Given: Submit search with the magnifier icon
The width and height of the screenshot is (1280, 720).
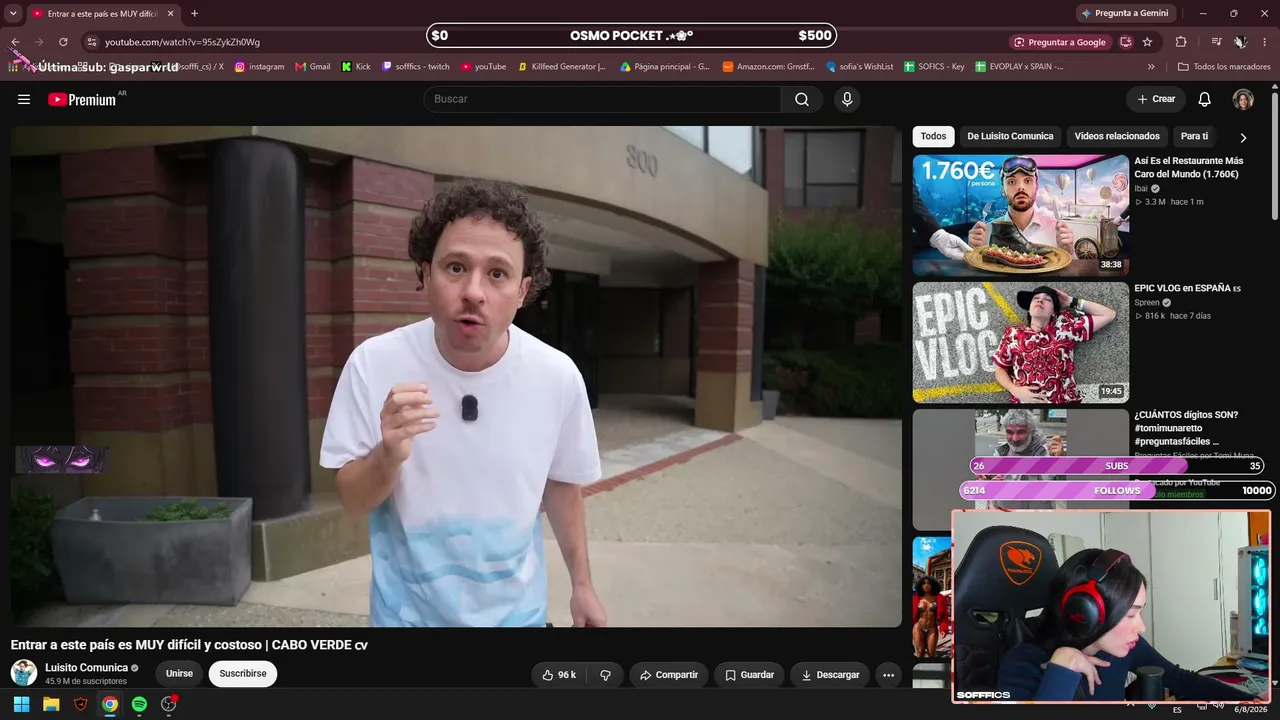Looking at the screenshot, I should point(802,99).
